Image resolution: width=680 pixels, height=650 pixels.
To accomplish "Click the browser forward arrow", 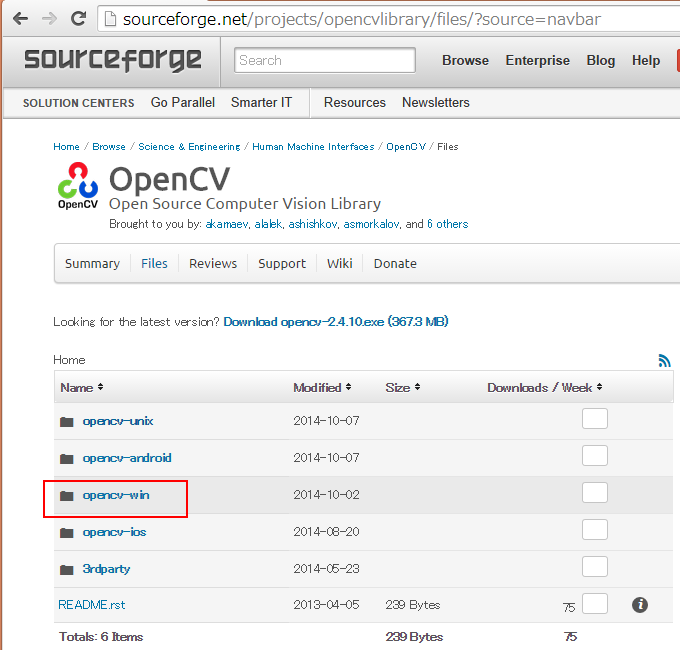I will click(49, 19).
